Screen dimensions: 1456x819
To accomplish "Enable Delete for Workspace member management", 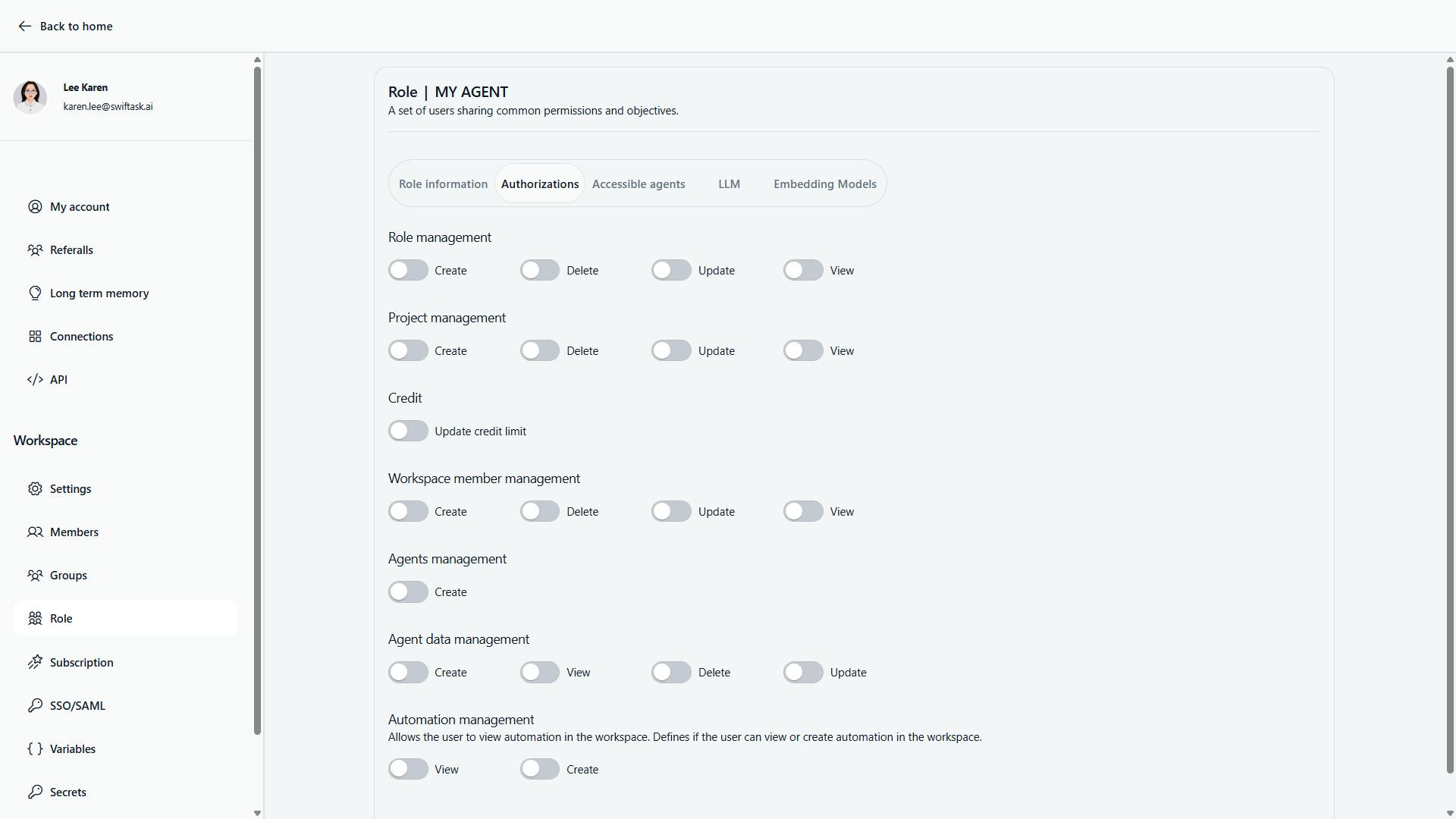I will [x=539, y=511].
